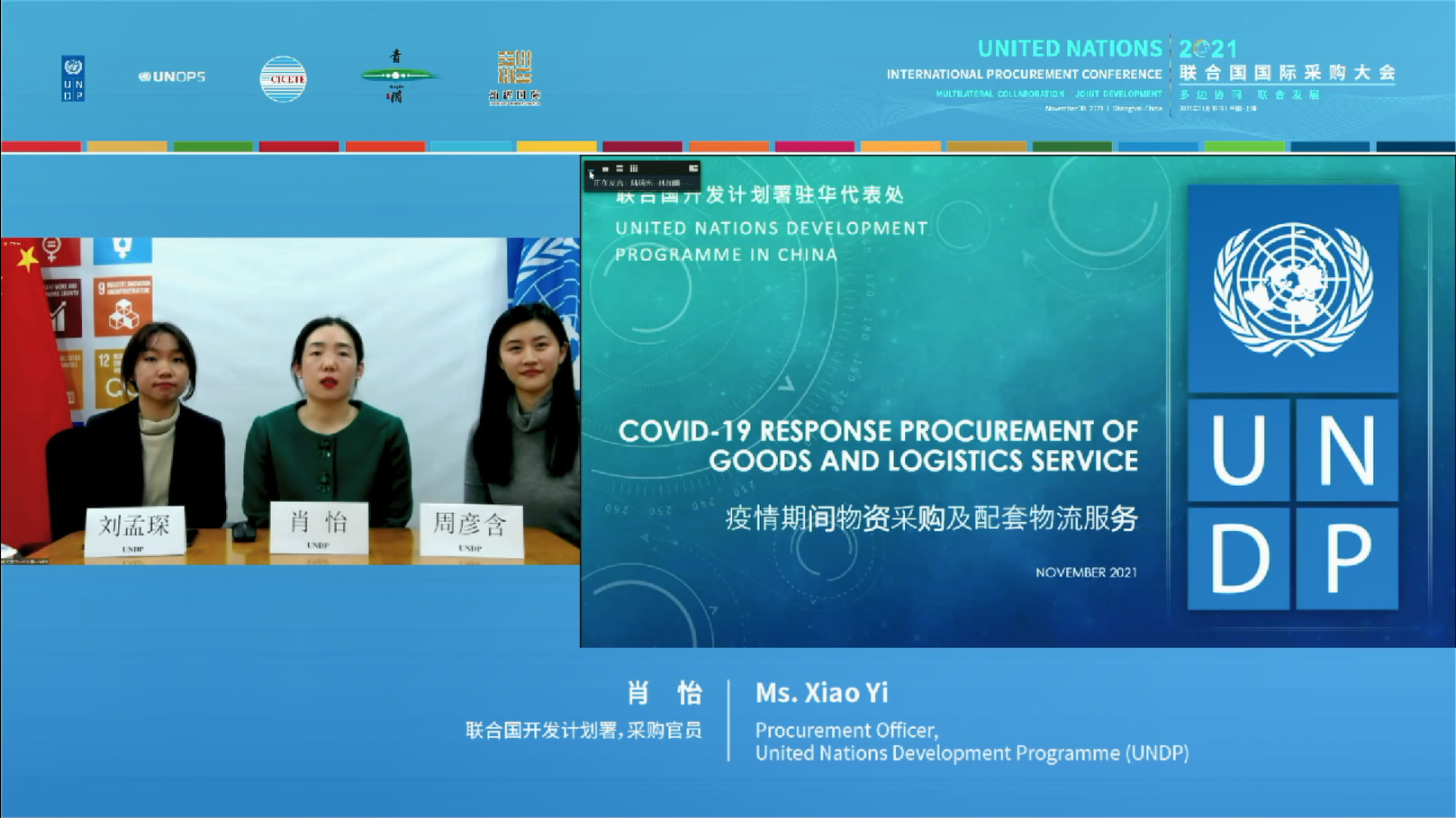Click the "UNITED NATIONS DEVELOPMENT" slide line
Screen dimensions: 1456x818
click(x=772, y=229)
